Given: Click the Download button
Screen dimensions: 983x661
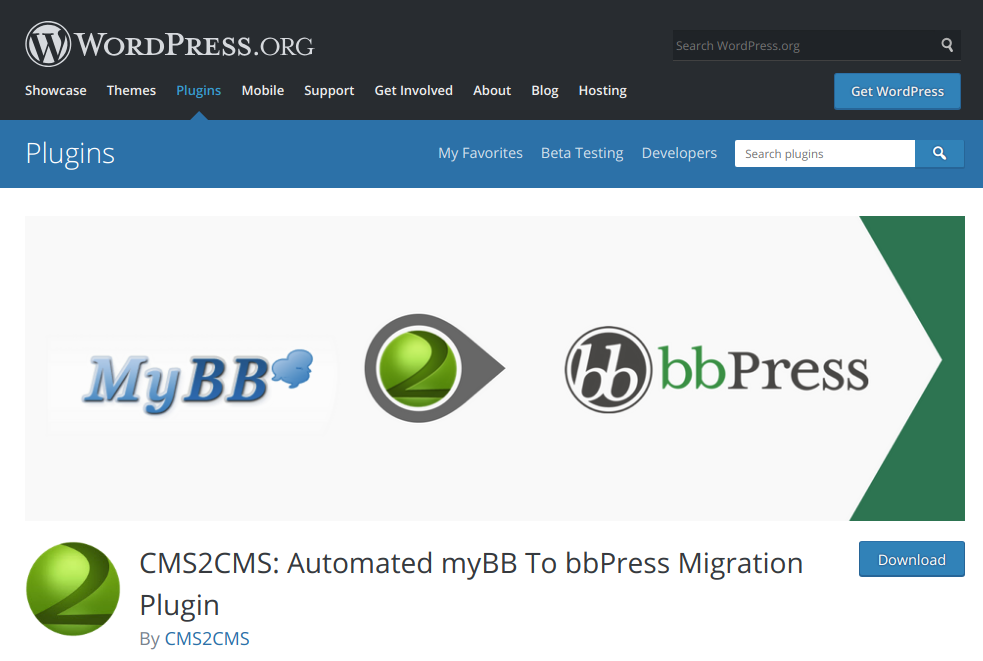Looking at the screenshot, I should [912, 559].
